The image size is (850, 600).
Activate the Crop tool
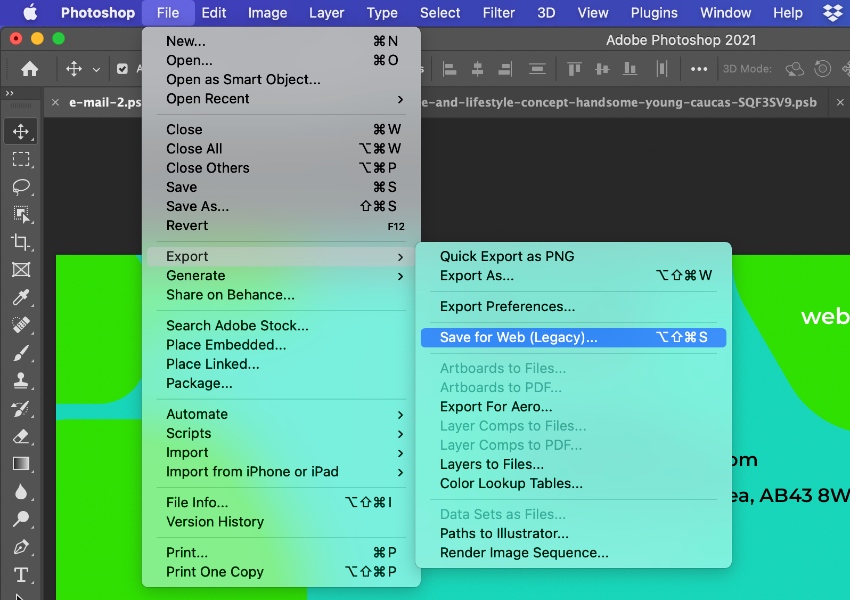[20, 242]
